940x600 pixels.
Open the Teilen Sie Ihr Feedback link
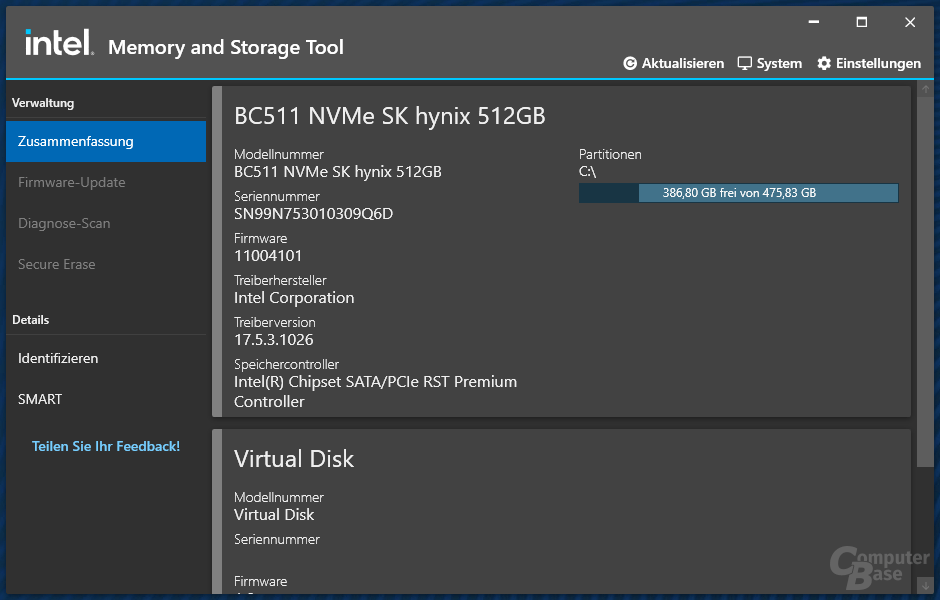(x=106, y=447)
